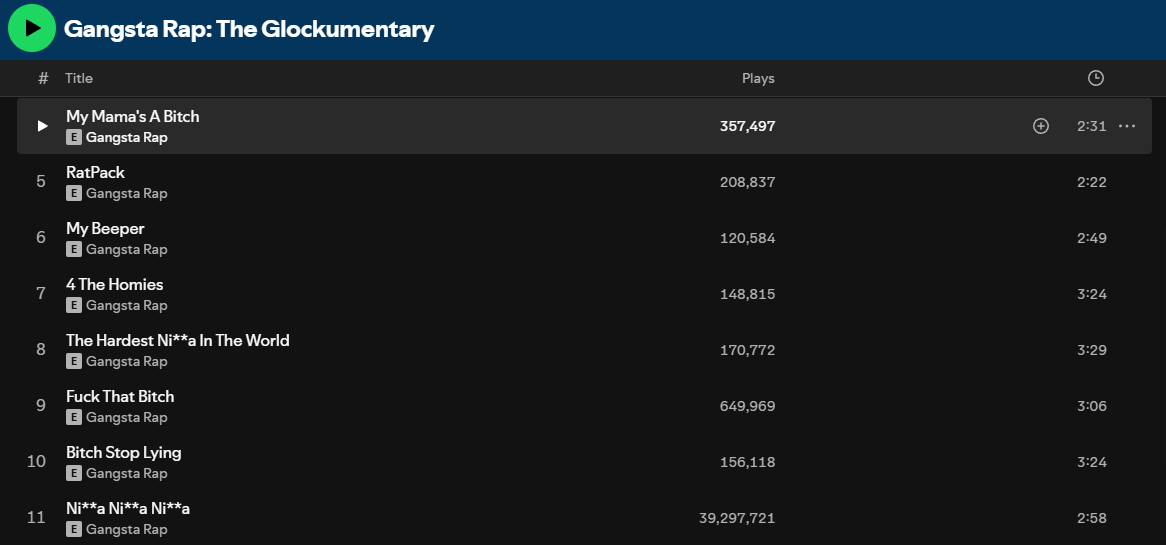
Task: Click the Gangsta Rap: The Glockumentary heading
Action: coord(249,29)
